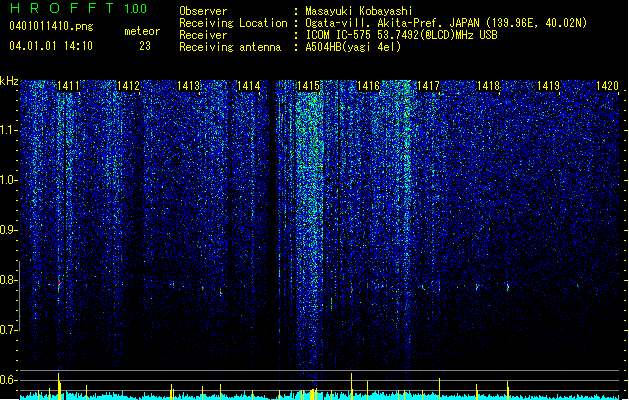This screenshot has width=629, height=400.
Task: Click the HROFFT 1.0.0 title text
Action: 79,8
